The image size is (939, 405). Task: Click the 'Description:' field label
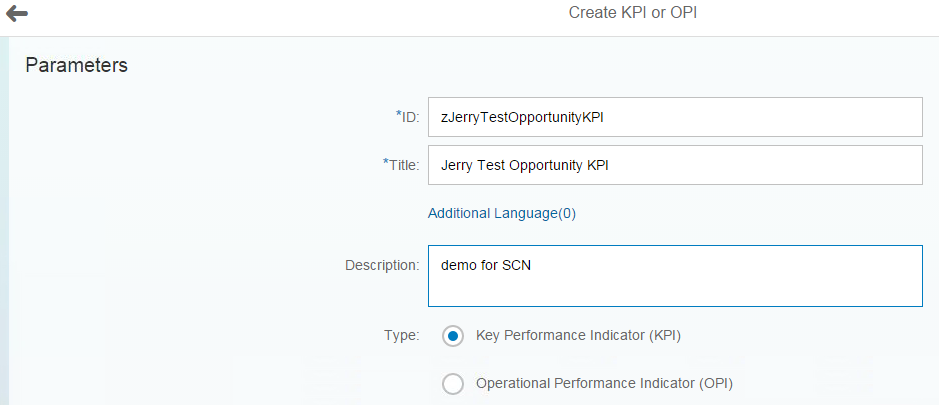382,265
